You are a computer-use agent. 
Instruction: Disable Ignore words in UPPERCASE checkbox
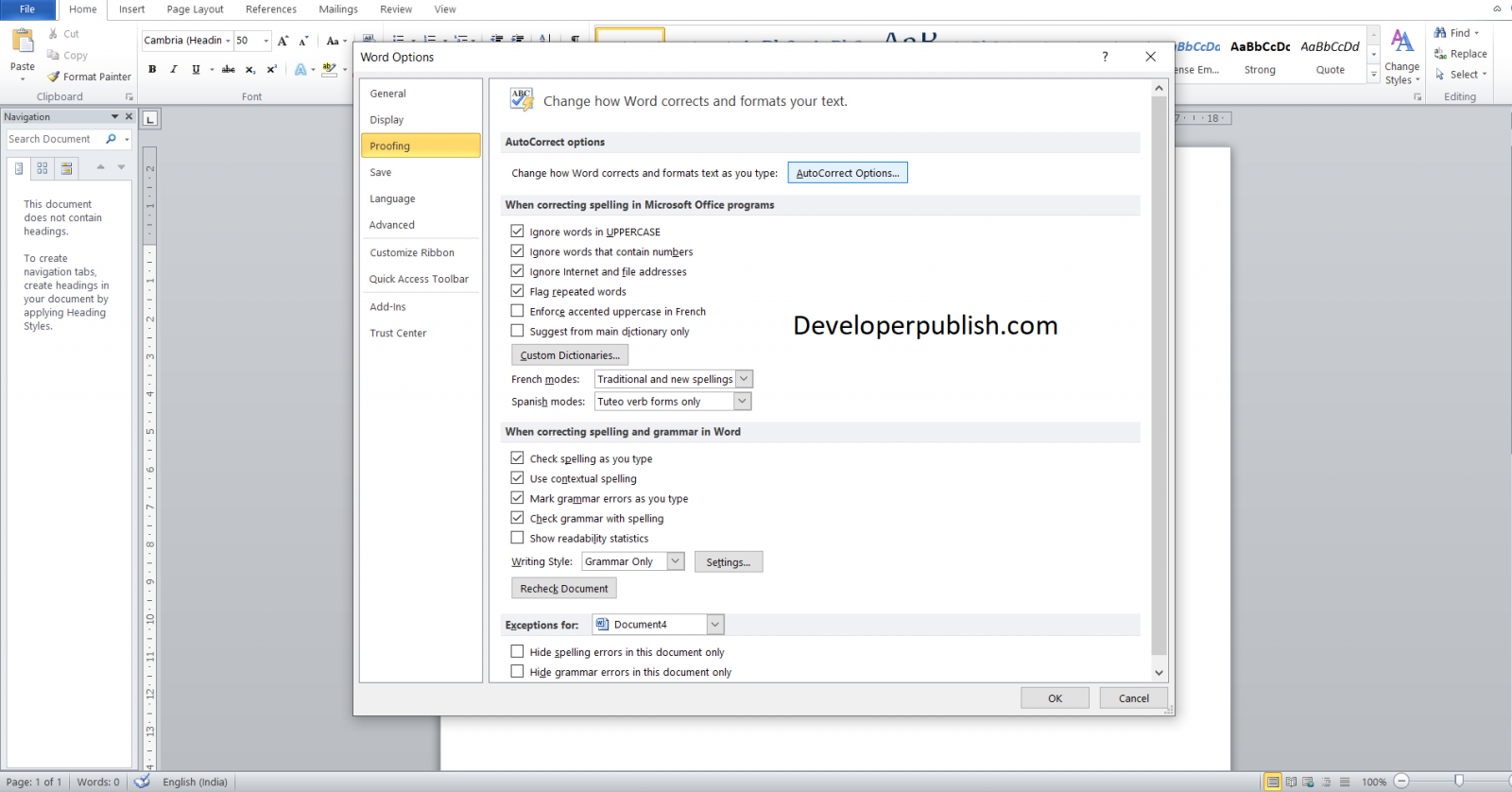pyautogui.click(x=517, y=232)
